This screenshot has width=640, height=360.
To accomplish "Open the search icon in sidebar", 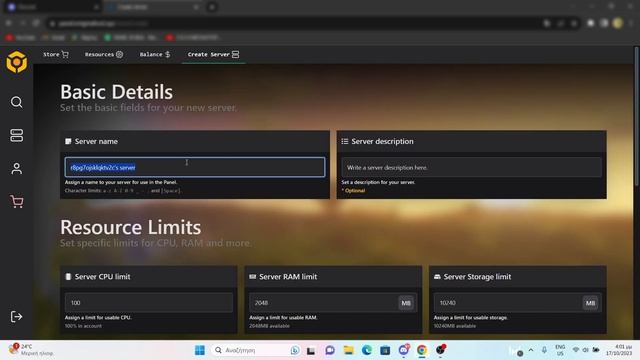I will coord(17,102).
